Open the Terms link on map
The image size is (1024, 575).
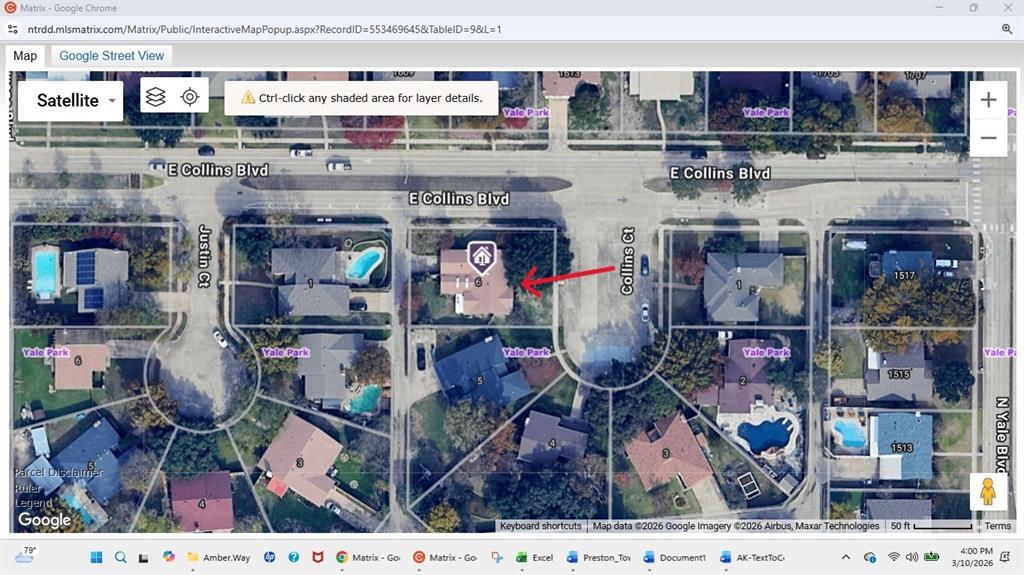tap(997, 526)
